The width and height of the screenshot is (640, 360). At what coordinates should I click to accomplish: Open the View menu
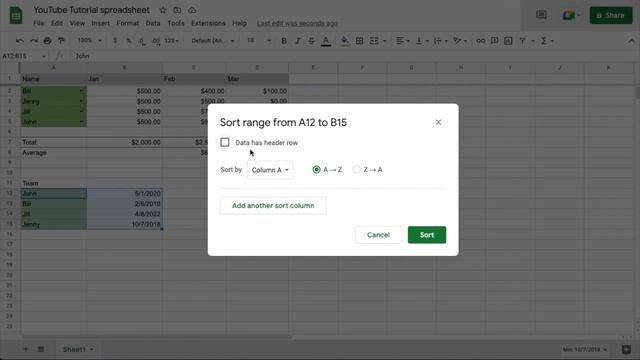77,23
